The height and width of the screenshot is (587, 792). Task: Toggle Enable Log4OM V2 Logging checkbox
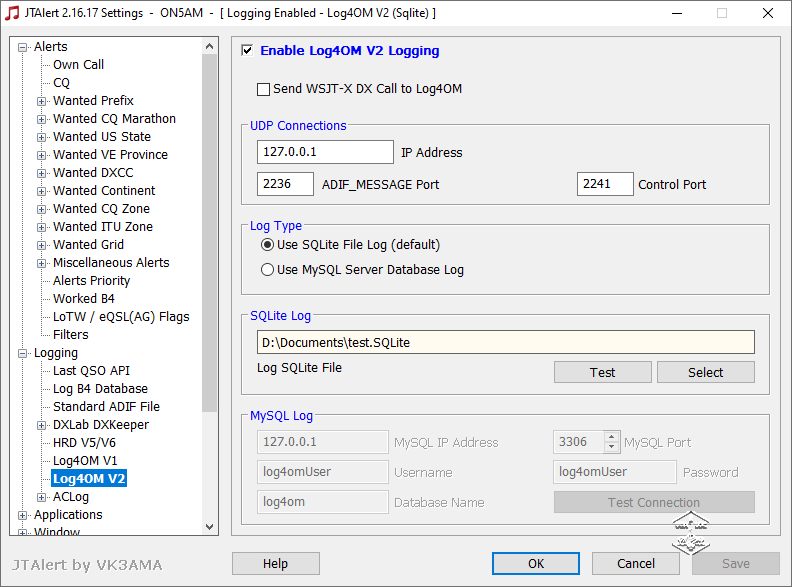[x=247, y=51]
